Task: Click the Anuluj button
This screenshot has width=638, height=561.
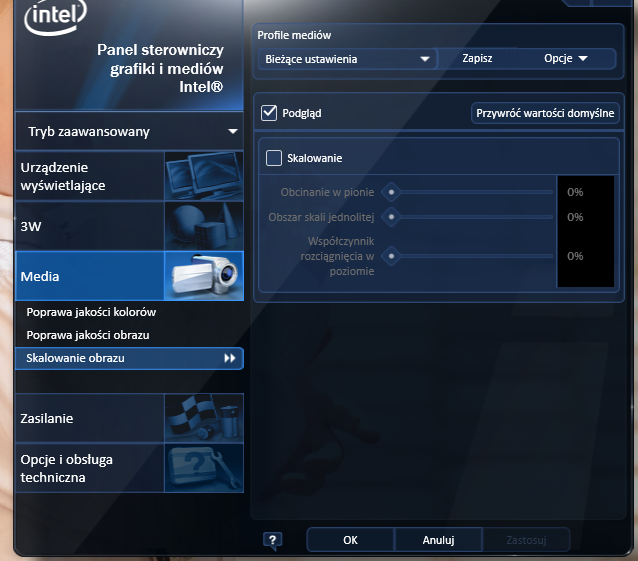Action: click(x=438, y=540)
